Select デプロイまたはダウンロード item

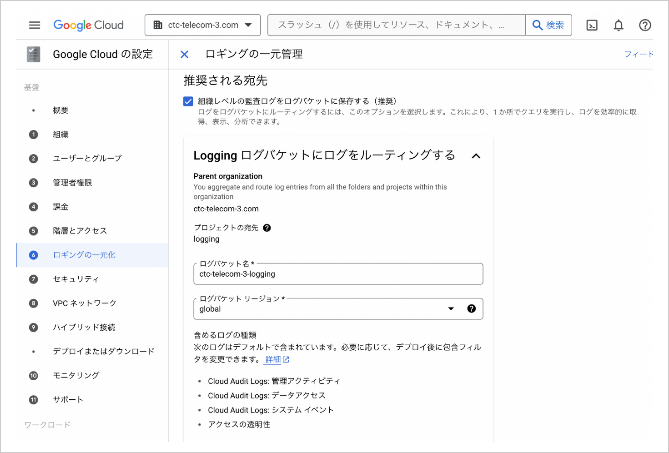[92, 351]
